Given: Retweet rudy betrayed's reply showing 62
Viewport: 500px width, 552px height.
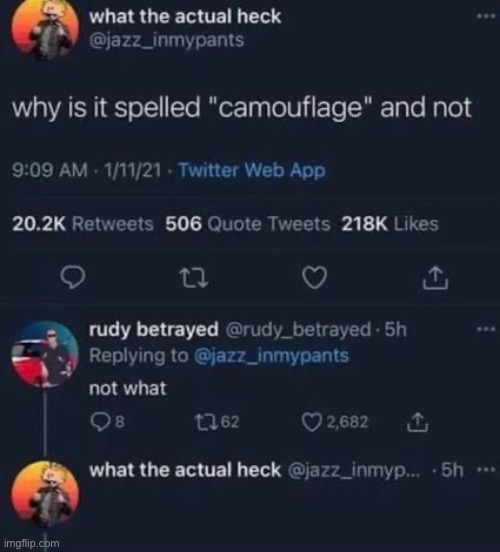Looking at the screenshot, I should click(217, 422).
